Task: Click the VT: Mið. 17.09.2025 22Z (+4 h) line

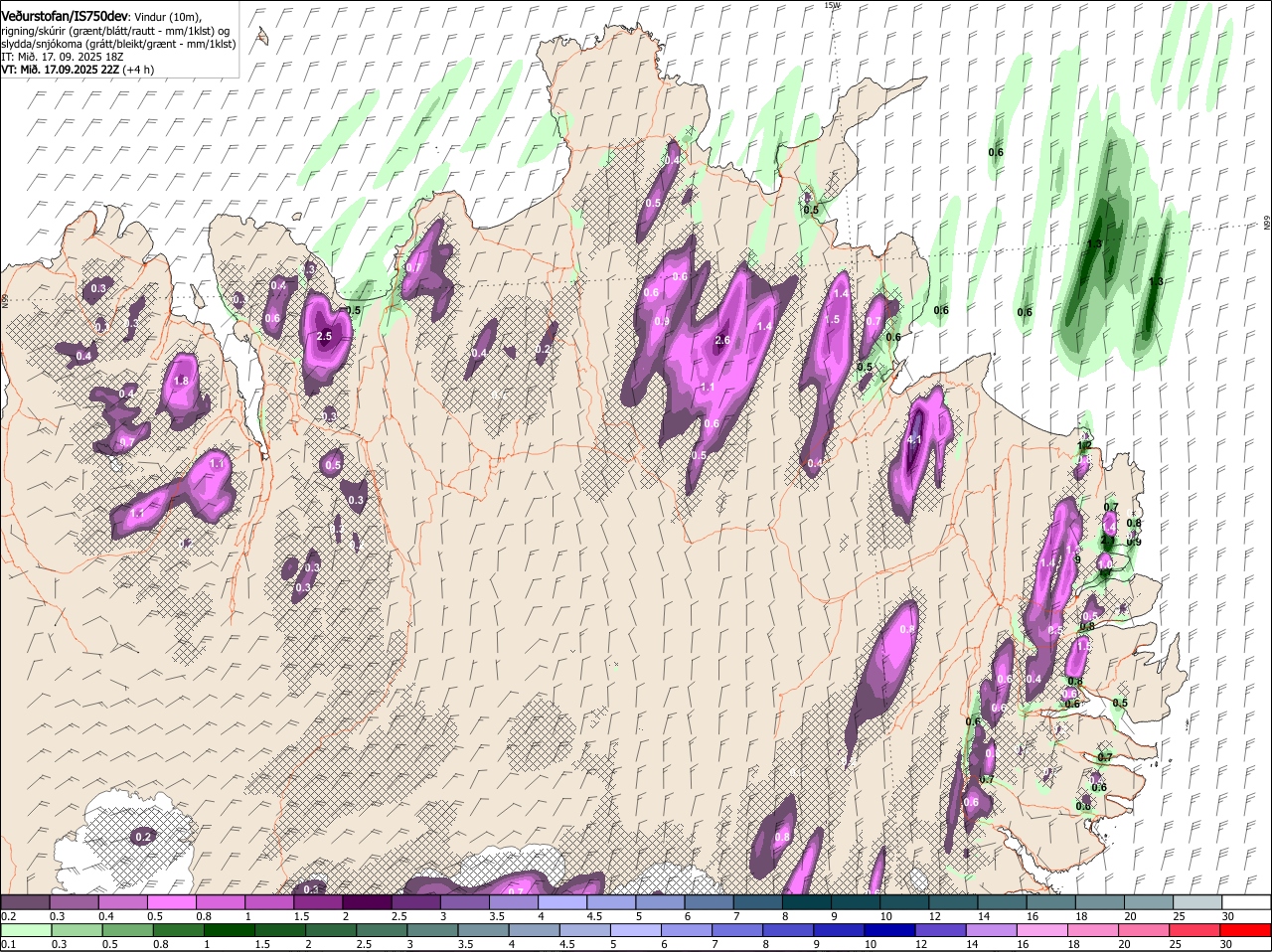Action: click(x=78, y=70)
